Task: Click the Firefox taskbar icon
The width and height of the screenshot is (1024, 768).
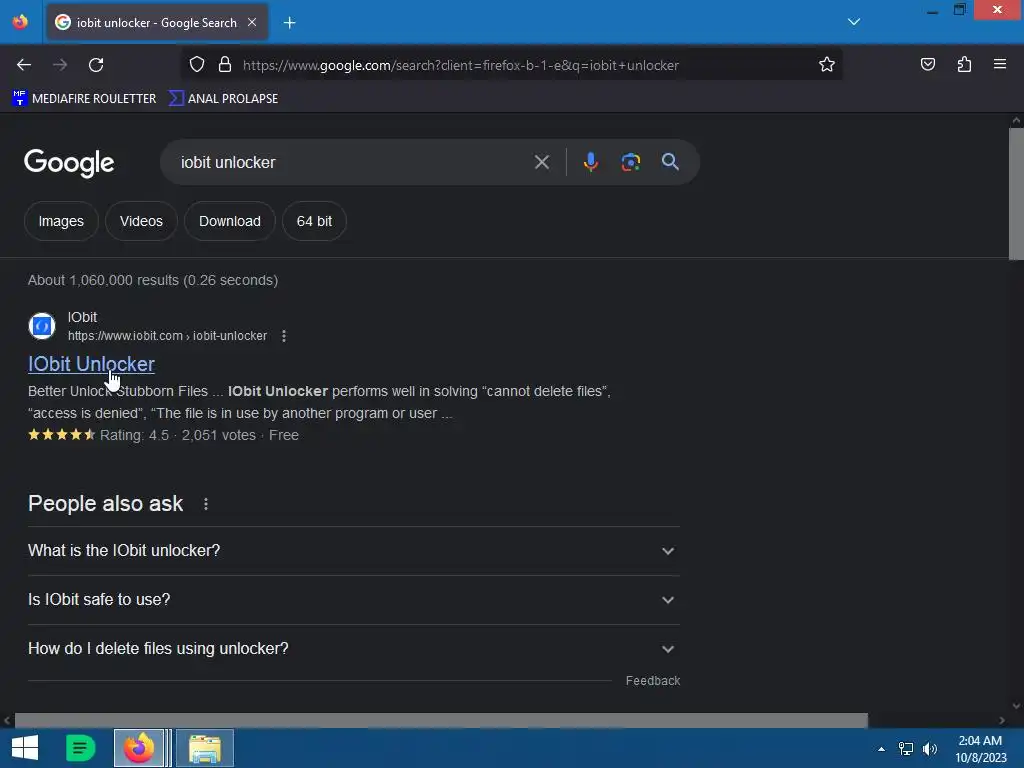Action: click(138, 748)
